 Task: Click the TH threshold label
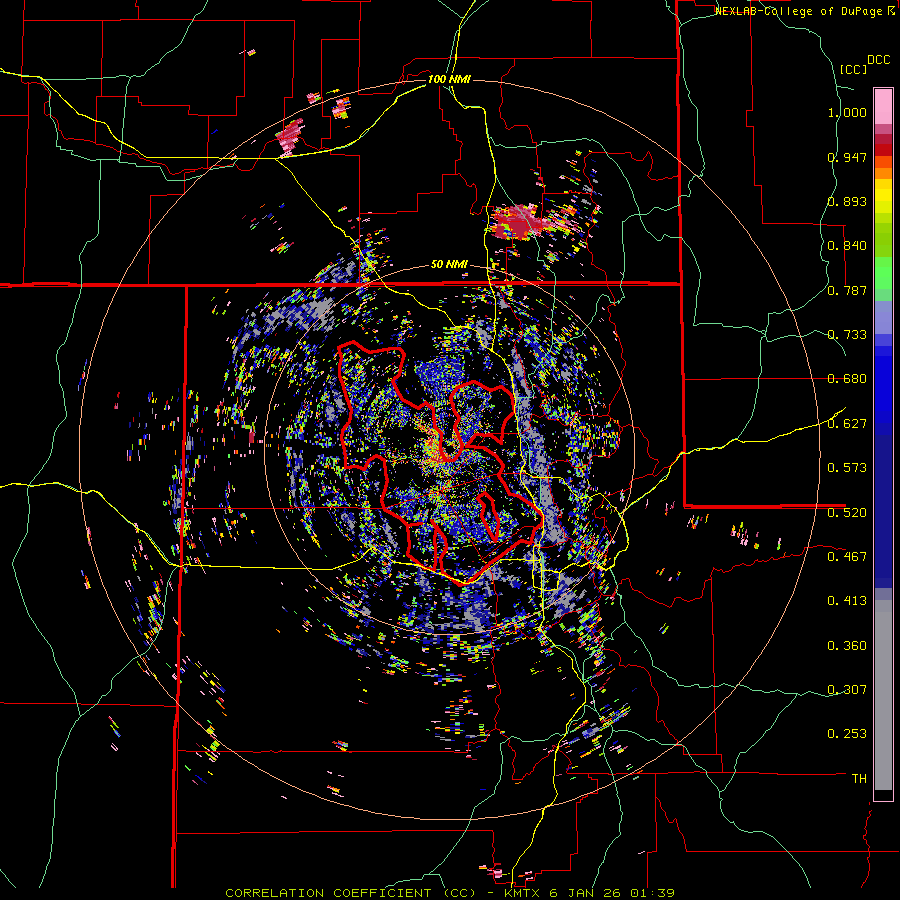(x=859, y=779)
